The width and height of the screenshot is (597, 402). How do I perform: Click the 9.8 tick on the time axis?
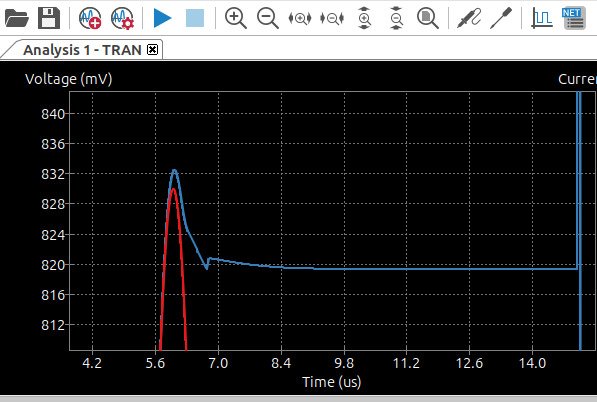point(344,363)
